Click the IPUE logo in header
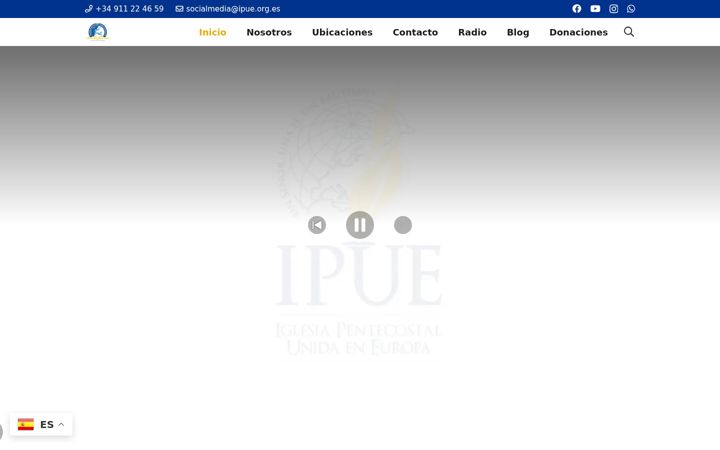Image resolution: width=720 pixels, height=450 pixels. [97, 32]
